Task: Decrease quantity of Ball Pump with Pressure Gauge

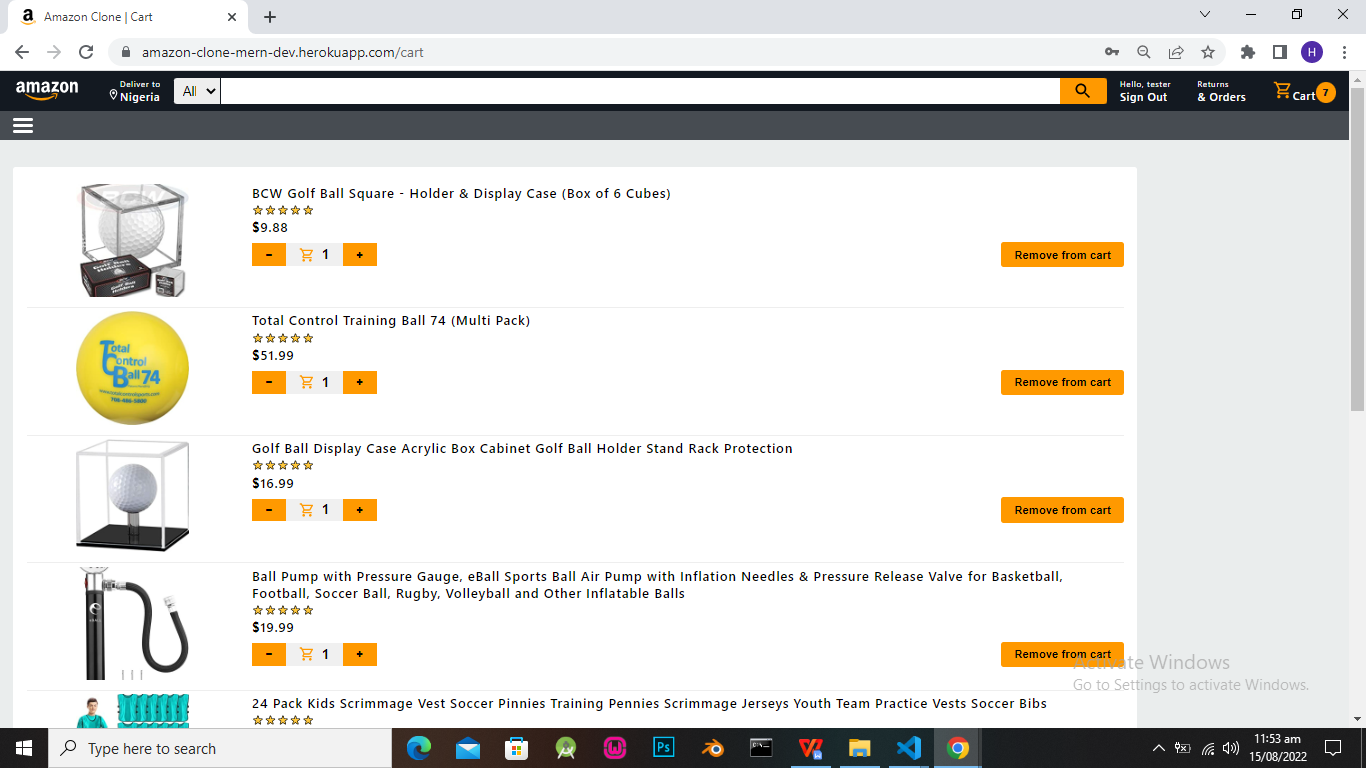Action: [269, 654]
